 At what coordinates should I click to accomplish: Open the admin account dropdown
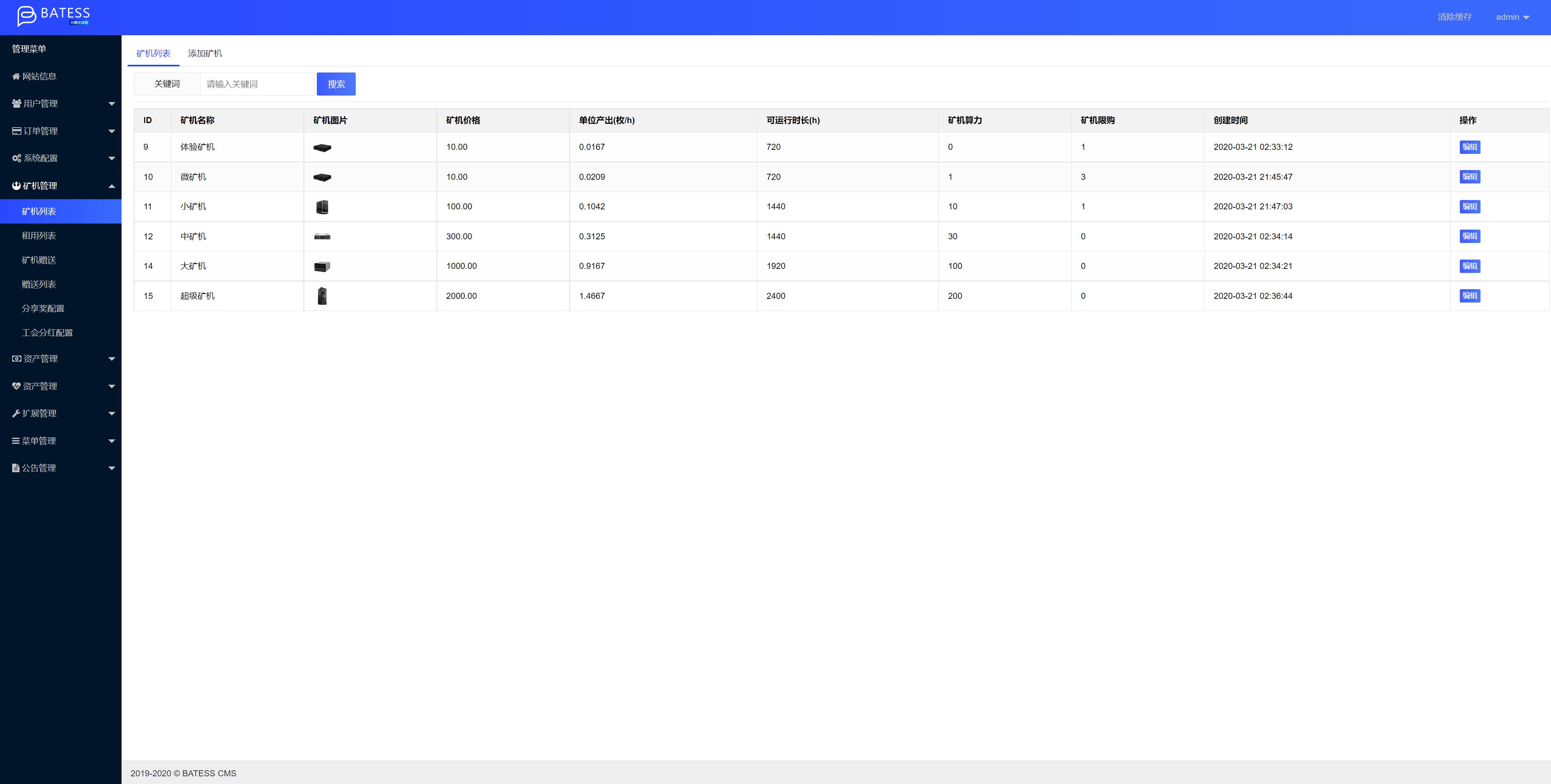pos(1512,17)
